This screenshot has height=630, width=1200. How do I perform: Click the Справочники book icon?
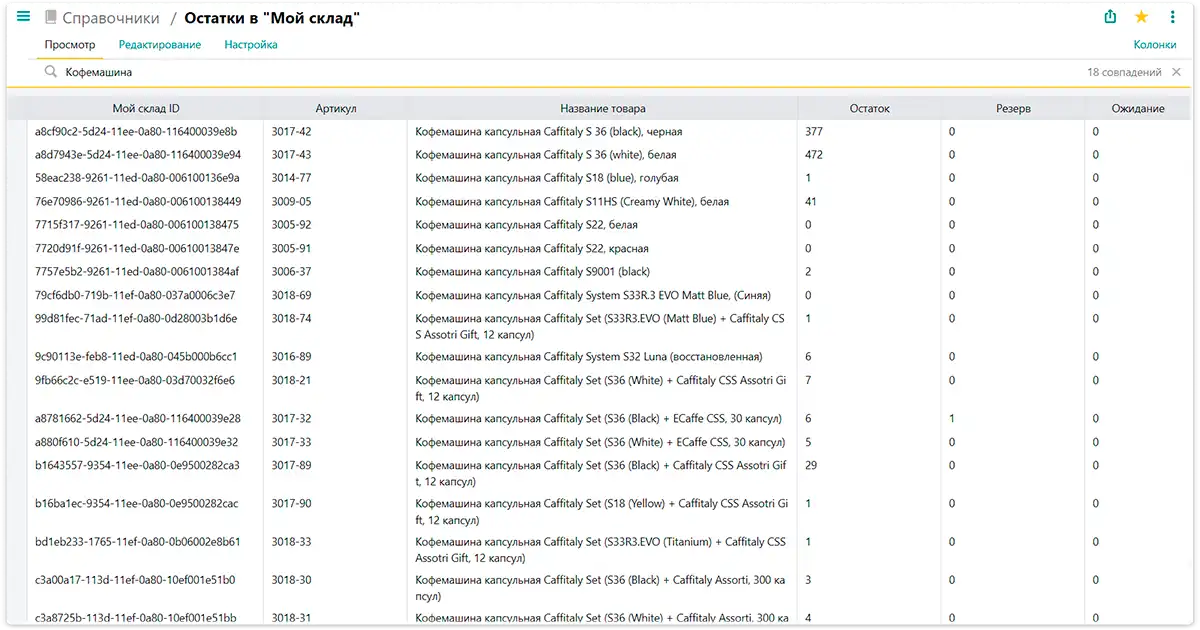tap(51, 18)
